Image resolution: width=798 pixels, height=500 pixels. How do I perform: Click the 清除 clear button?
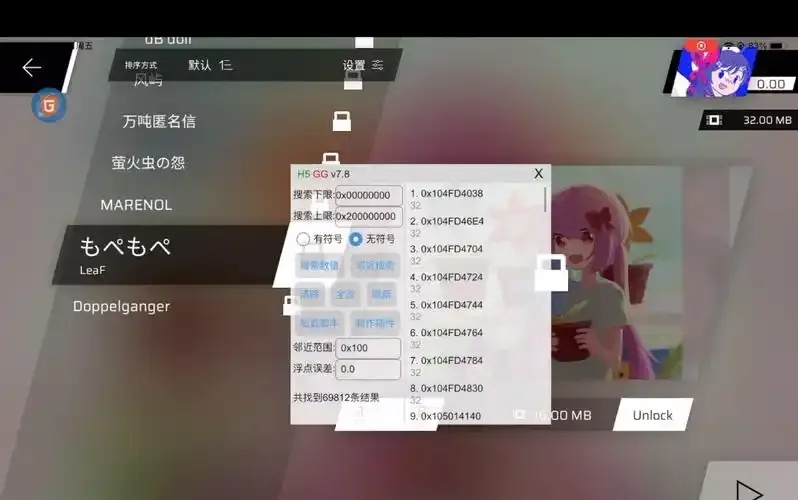pos(309,294)
